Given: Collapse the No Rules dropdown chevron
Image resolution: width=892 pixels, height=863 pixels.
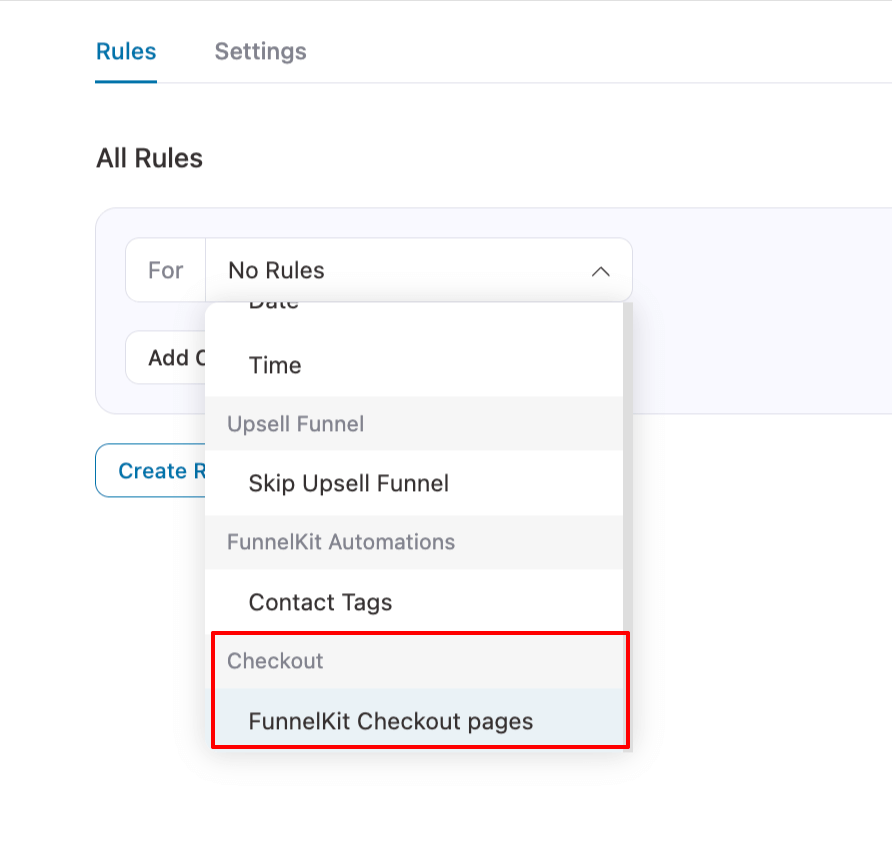Looking at the screenshot, I should pyautogui.click(x=600, y=270).
